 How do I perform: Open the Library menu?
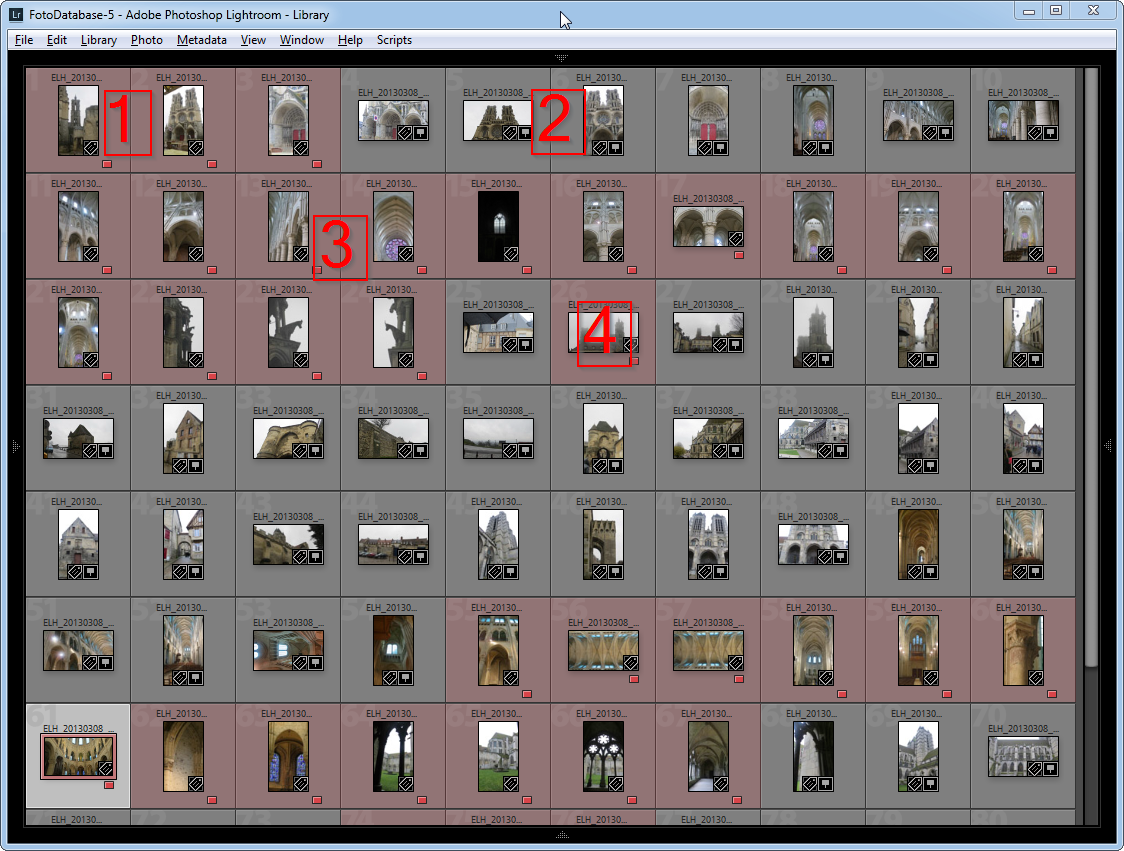coord(99,40)
